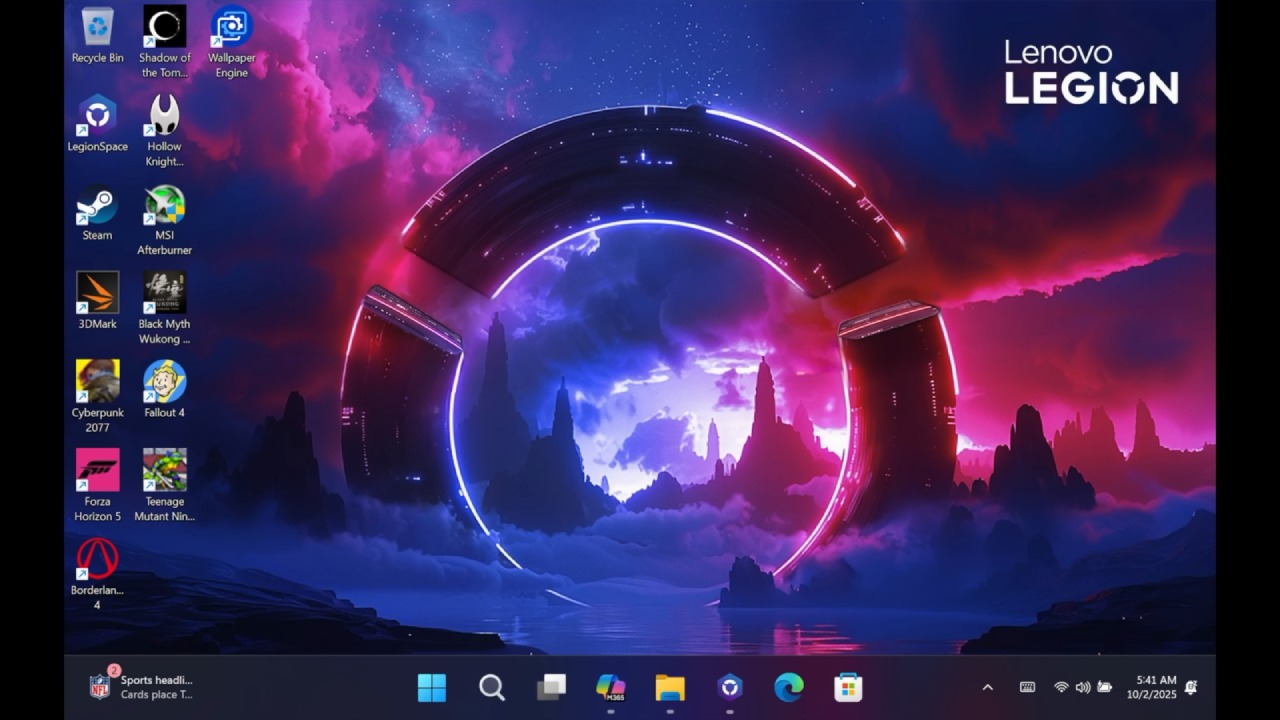The height and width of the screenshot is (720, 1280).
Task: Open LegionSpace from the taskbar
Action: coord(729,687)
